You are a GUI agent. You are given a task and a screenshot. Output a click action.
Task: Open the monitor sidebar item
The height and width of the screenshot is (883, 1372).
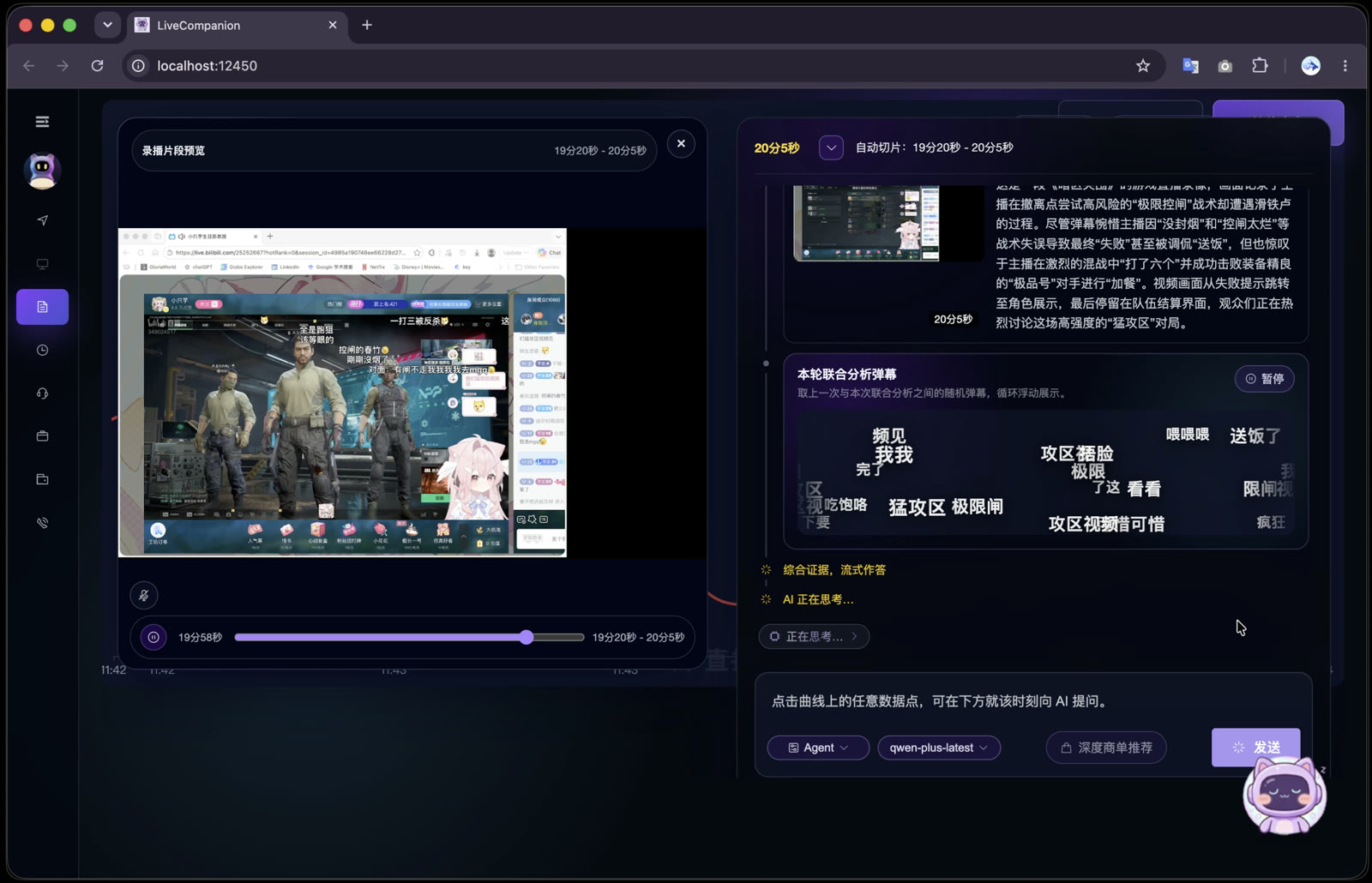click(42, 264)
